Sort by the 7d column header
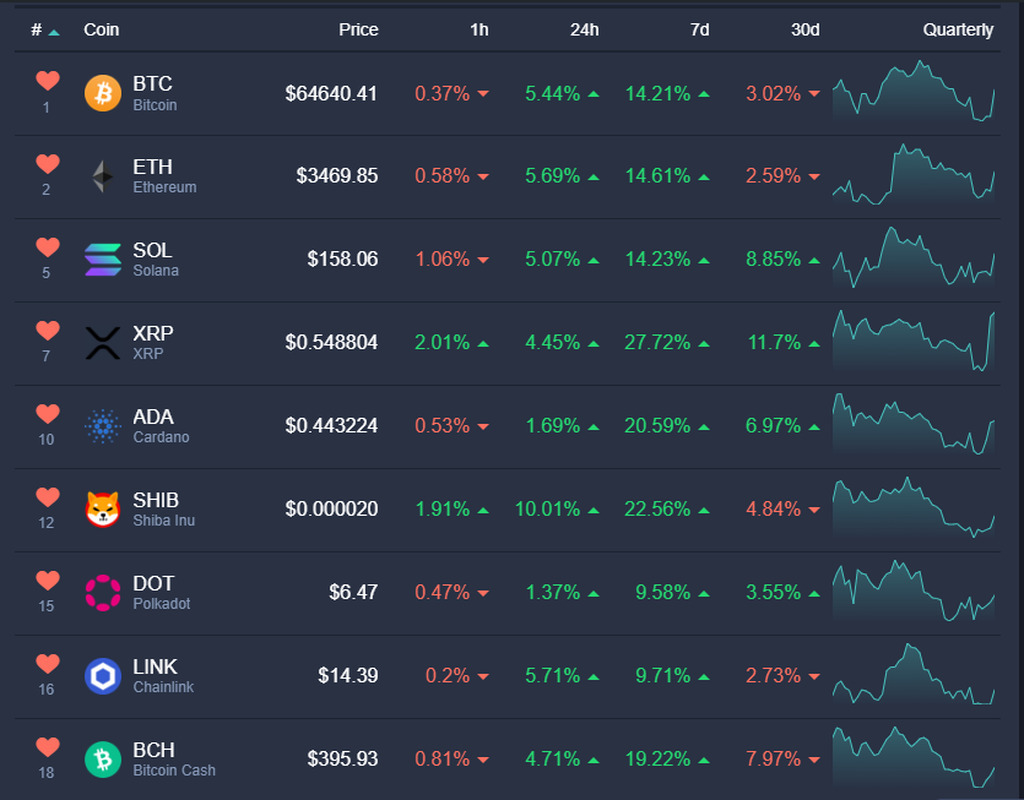The height and width of the screenshot is (800, 1024). [x=699, y=30]
